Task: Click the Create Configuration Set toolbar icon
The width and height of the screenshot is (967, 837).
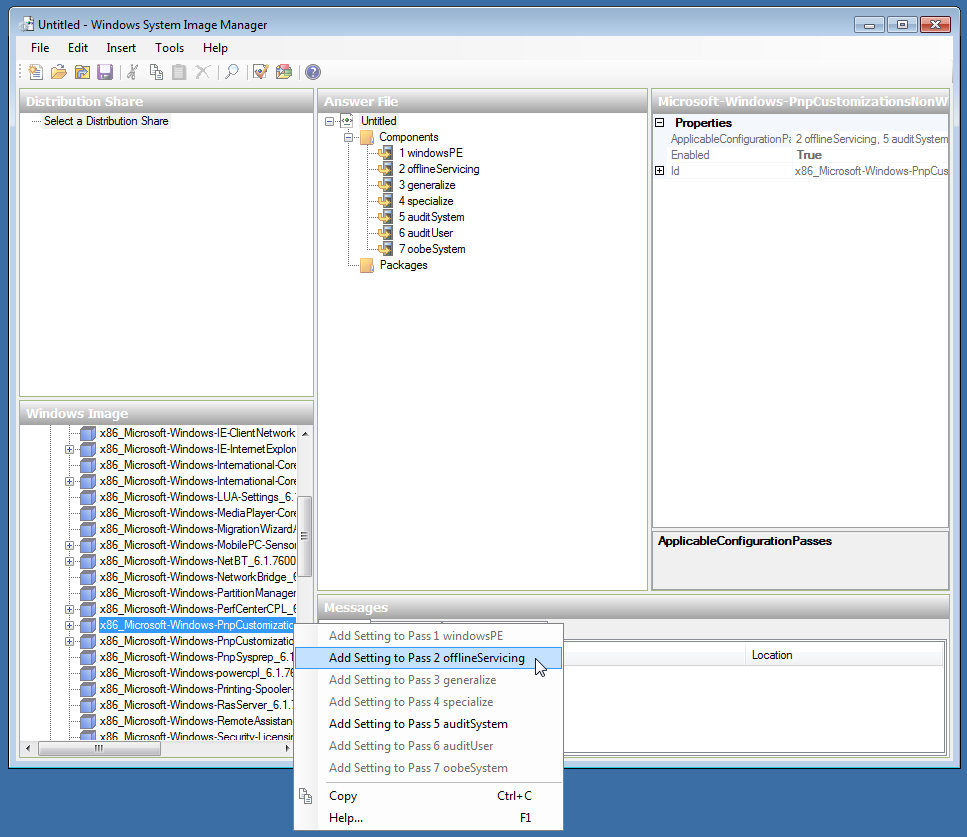Action: (284, 72)
